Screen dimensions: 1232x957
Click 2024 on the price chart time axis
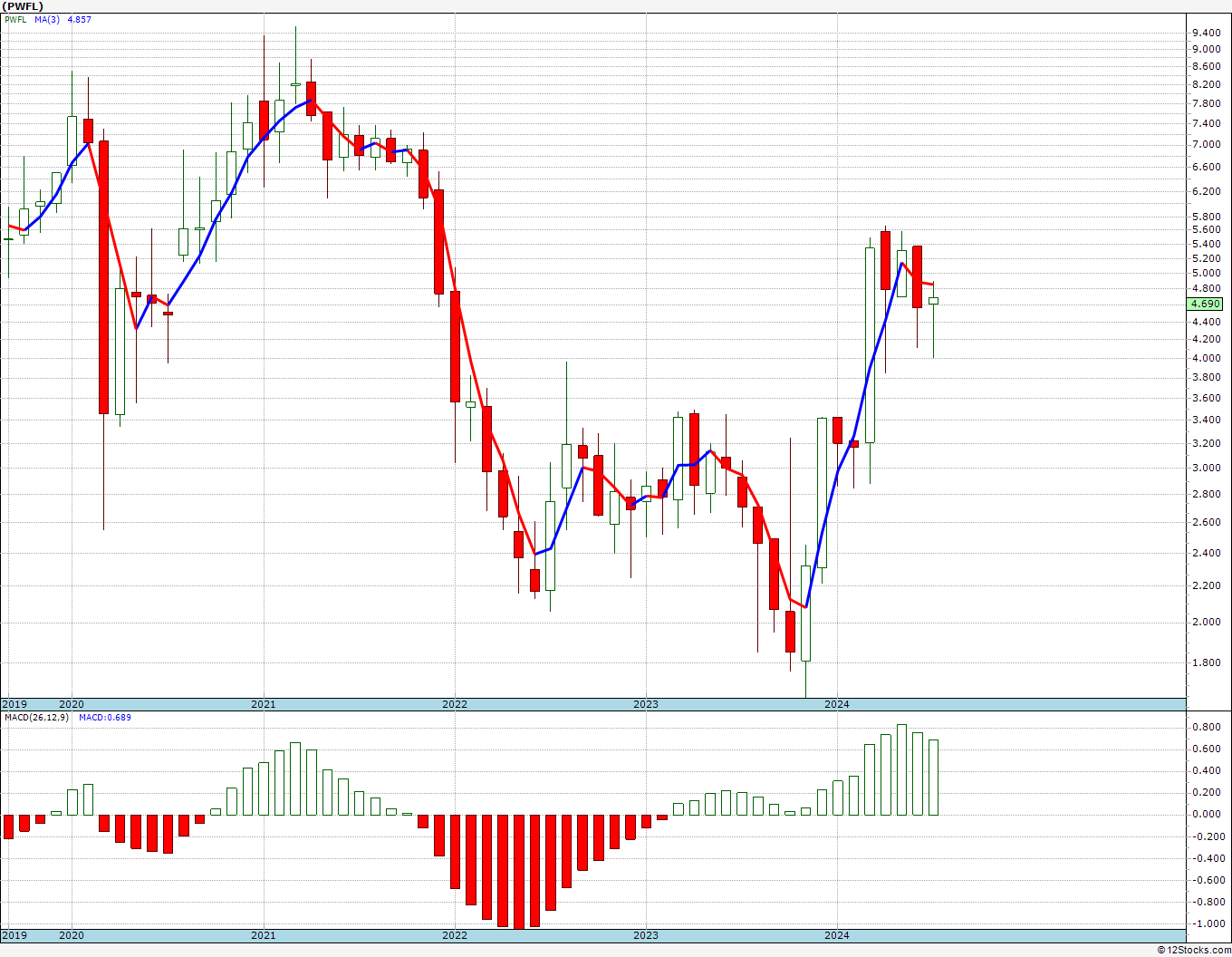click(837, 704)
